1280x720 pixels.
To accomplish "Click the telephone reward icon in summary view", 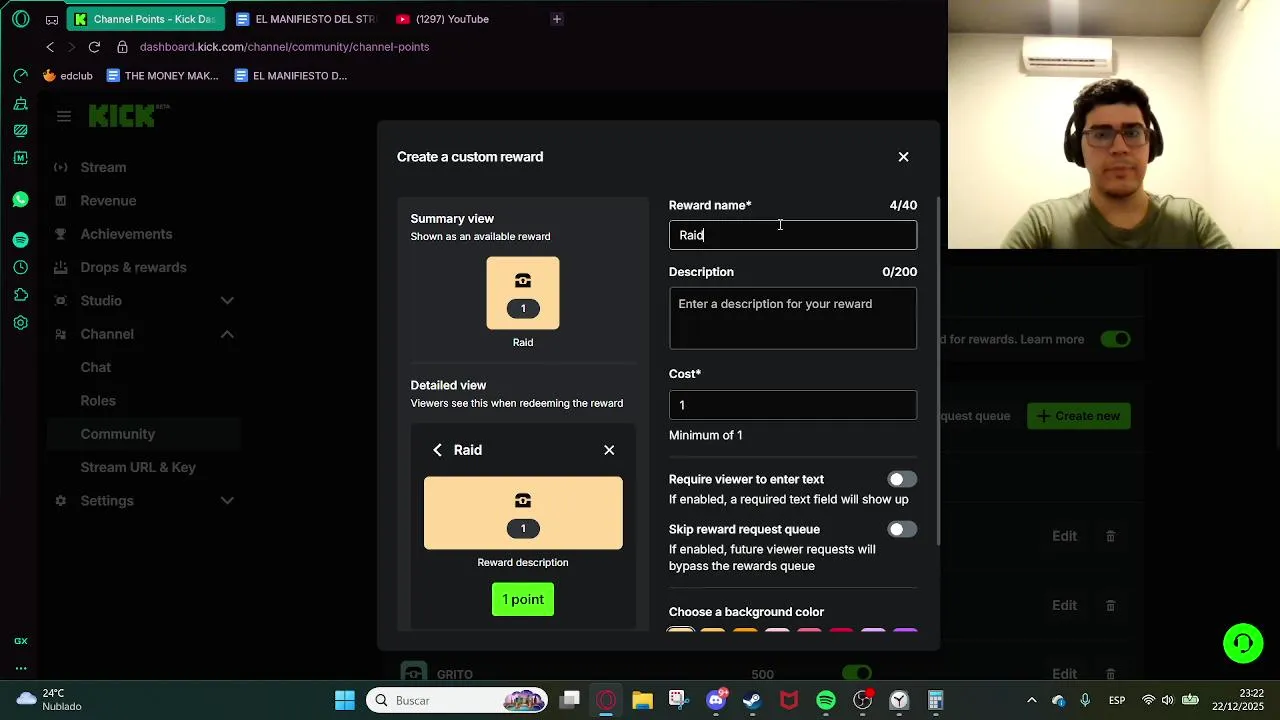I will [x=523, y=281].
